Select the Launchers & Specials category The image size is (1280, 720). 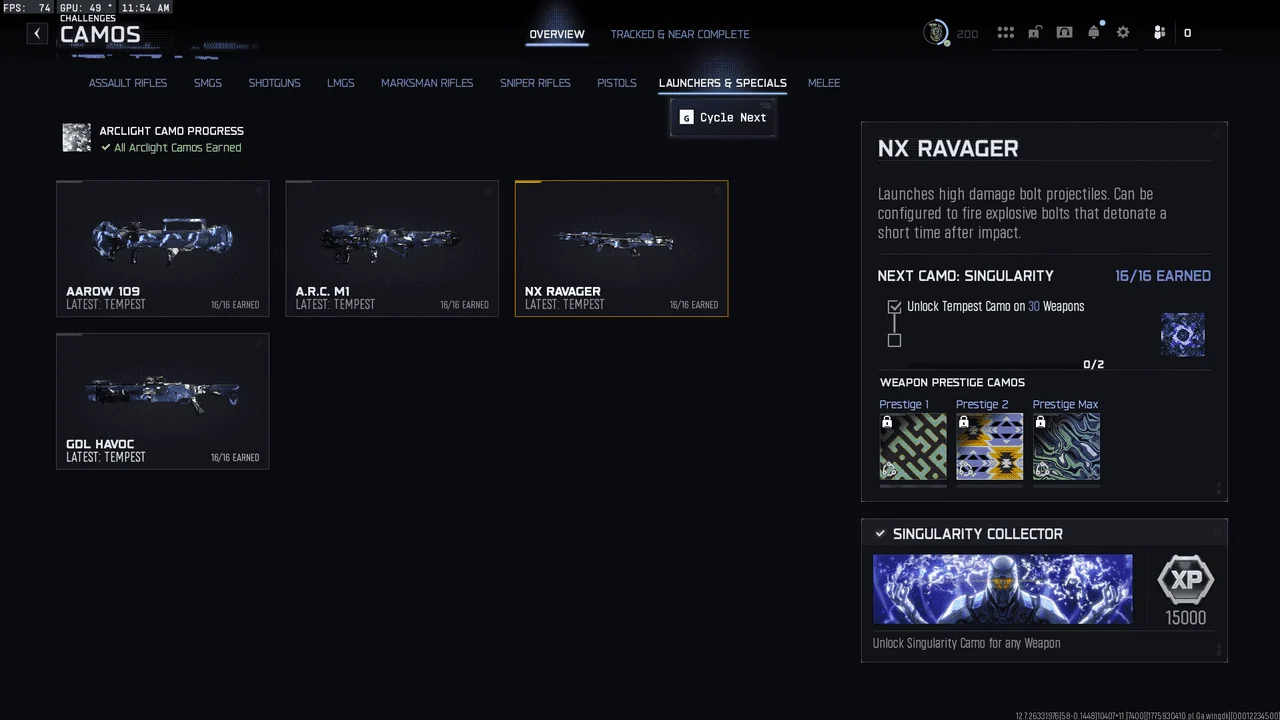(x=723, y=83)
